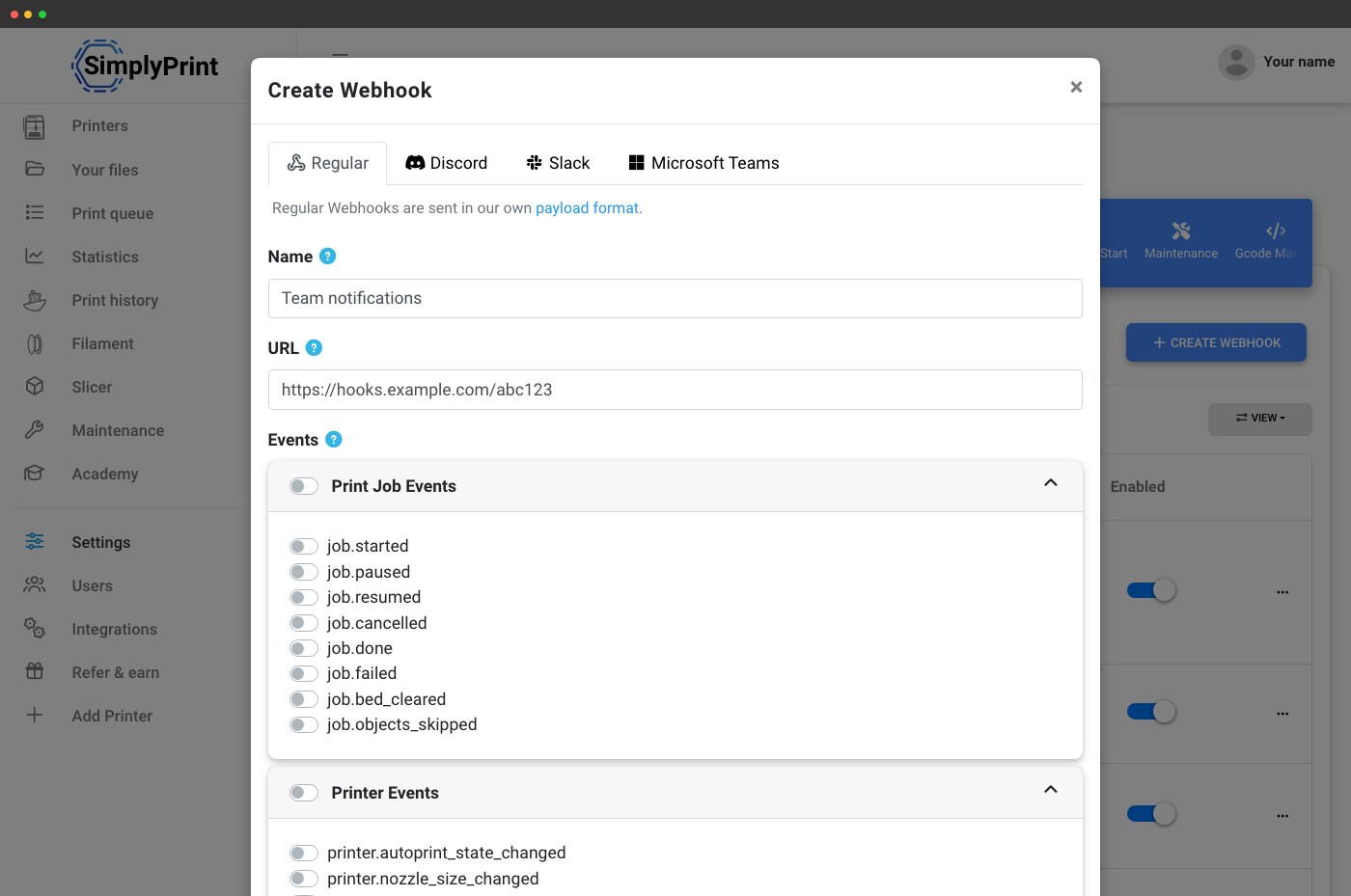Enable the job.started event
This screenshot has width=1351, height=896.
[304, 547]
